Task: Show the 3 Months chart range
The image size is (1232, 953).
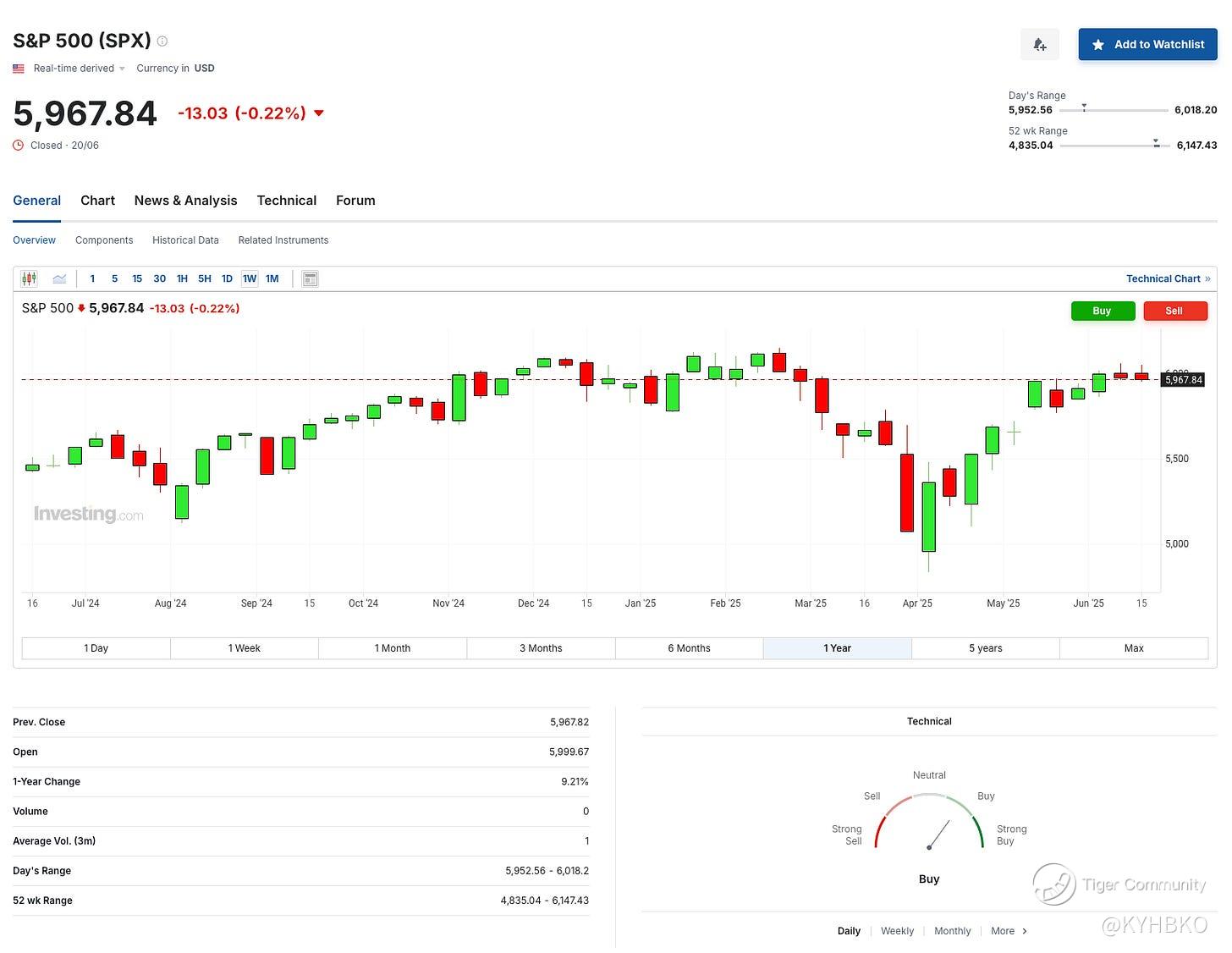Action: coord(541,648)
